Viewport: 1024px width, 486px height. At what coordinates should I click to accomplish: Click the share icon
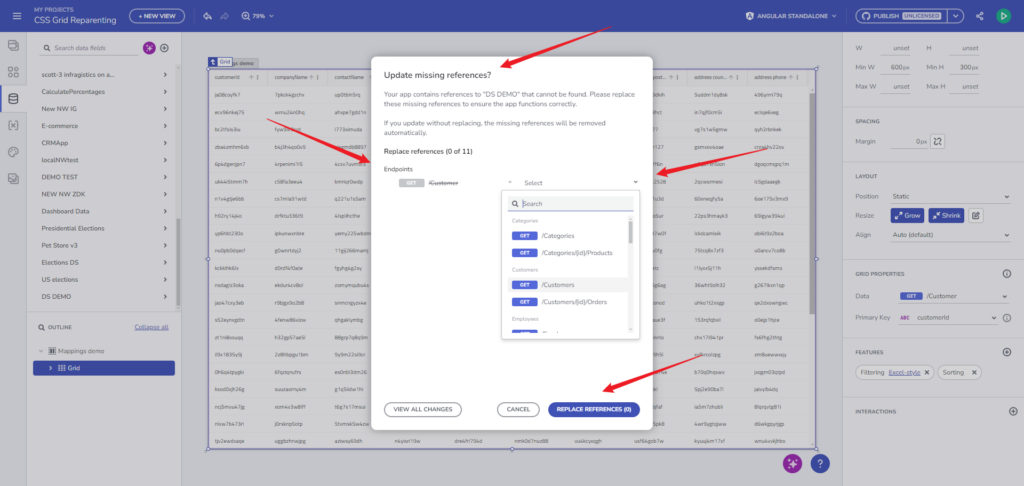coord(980,16)
